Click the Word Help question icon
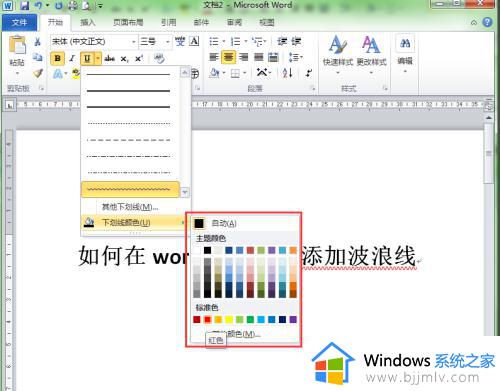 [x=487, y=22]
